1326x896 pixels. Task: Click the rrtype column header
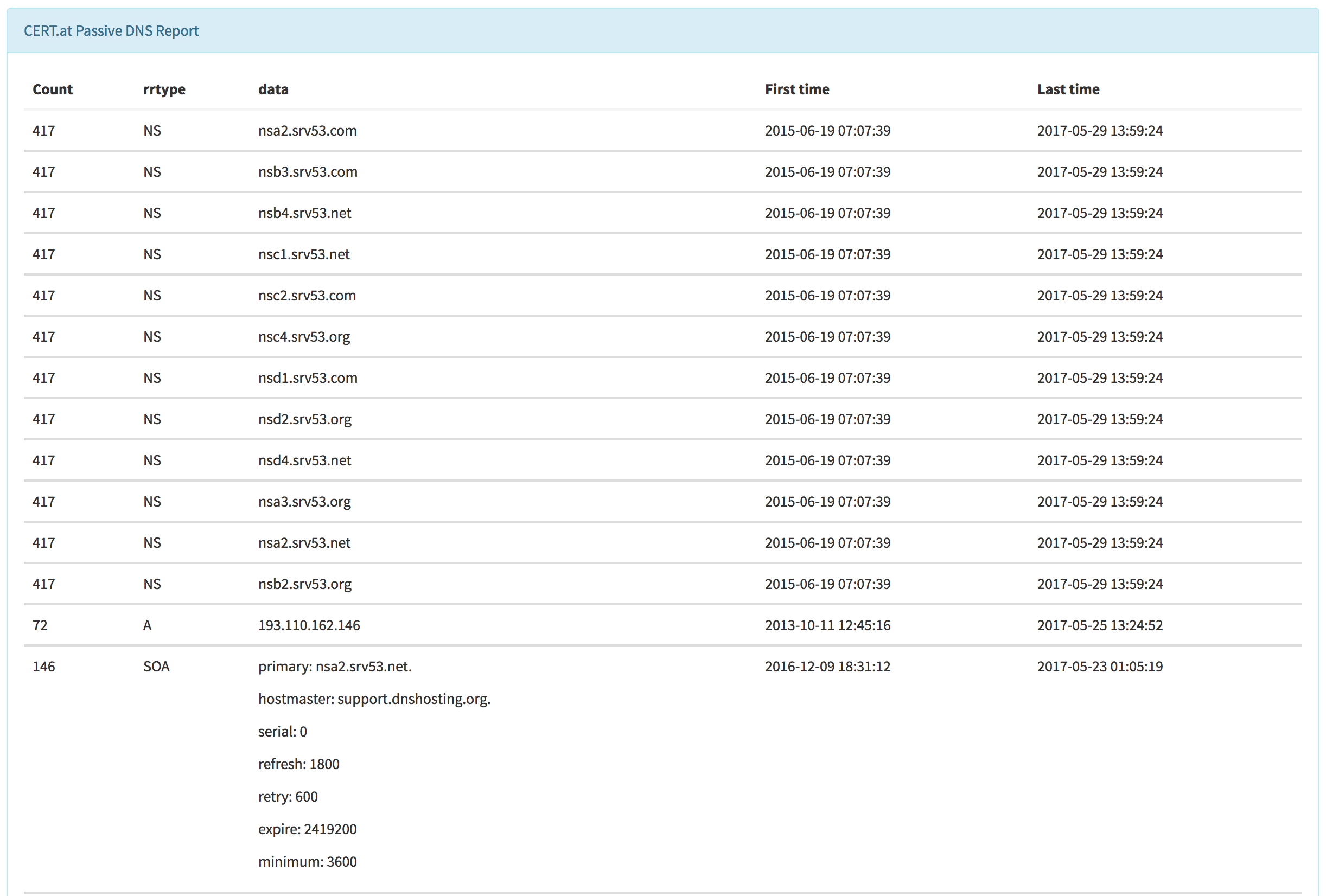(164, 89)
